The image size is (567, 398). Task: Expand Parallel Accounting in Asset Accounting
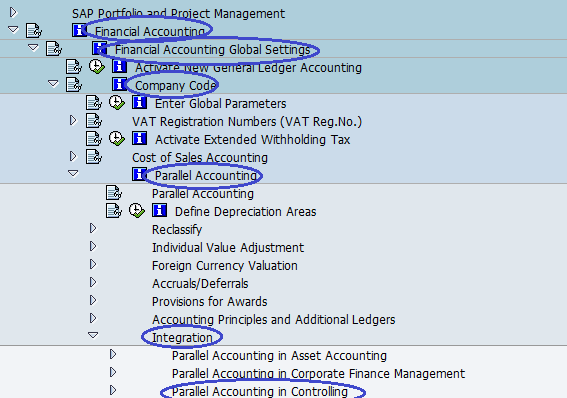113,354
